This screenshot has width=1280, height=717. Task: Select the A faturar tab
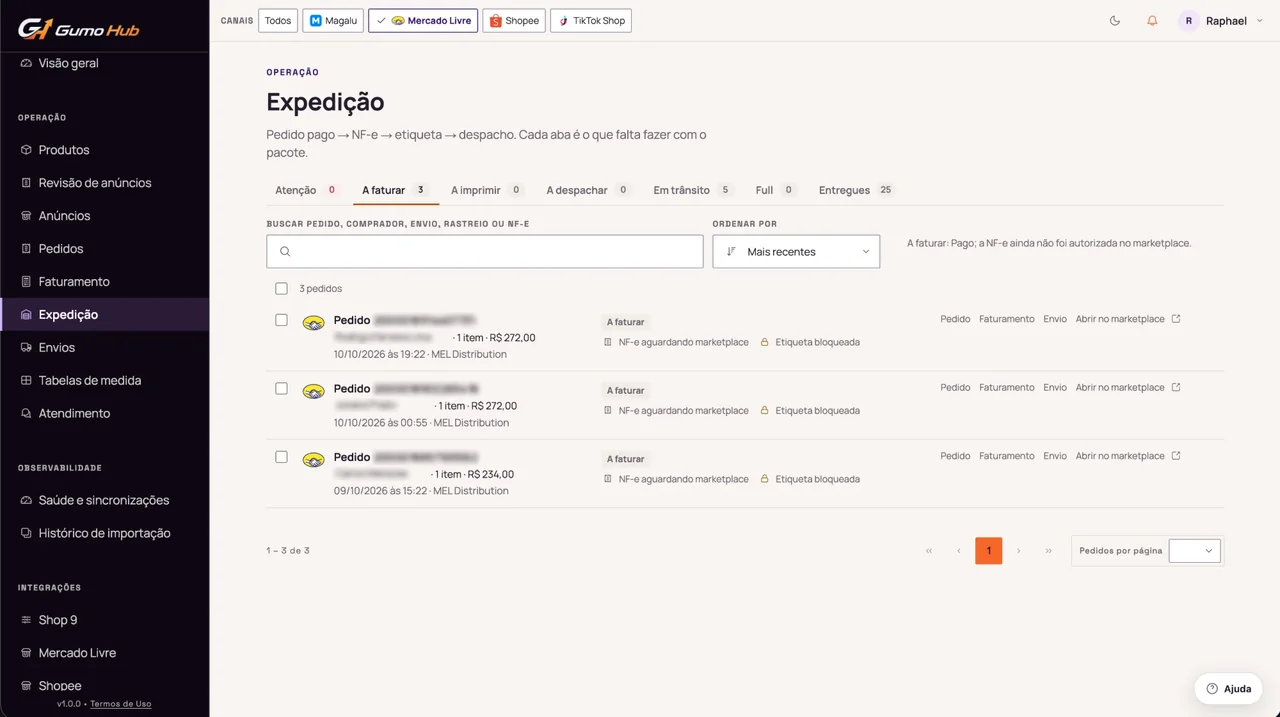[x=395, y=190]
